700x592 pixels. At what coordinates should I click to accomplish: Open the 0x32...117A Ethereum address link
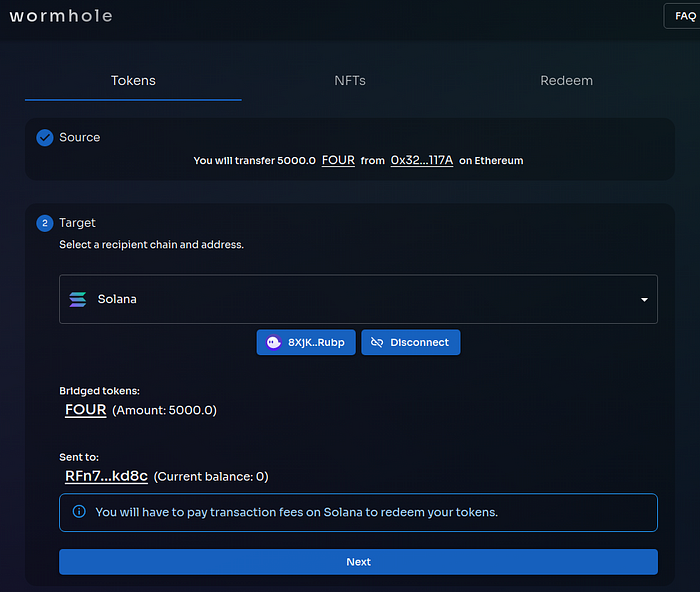click(421, 160)
